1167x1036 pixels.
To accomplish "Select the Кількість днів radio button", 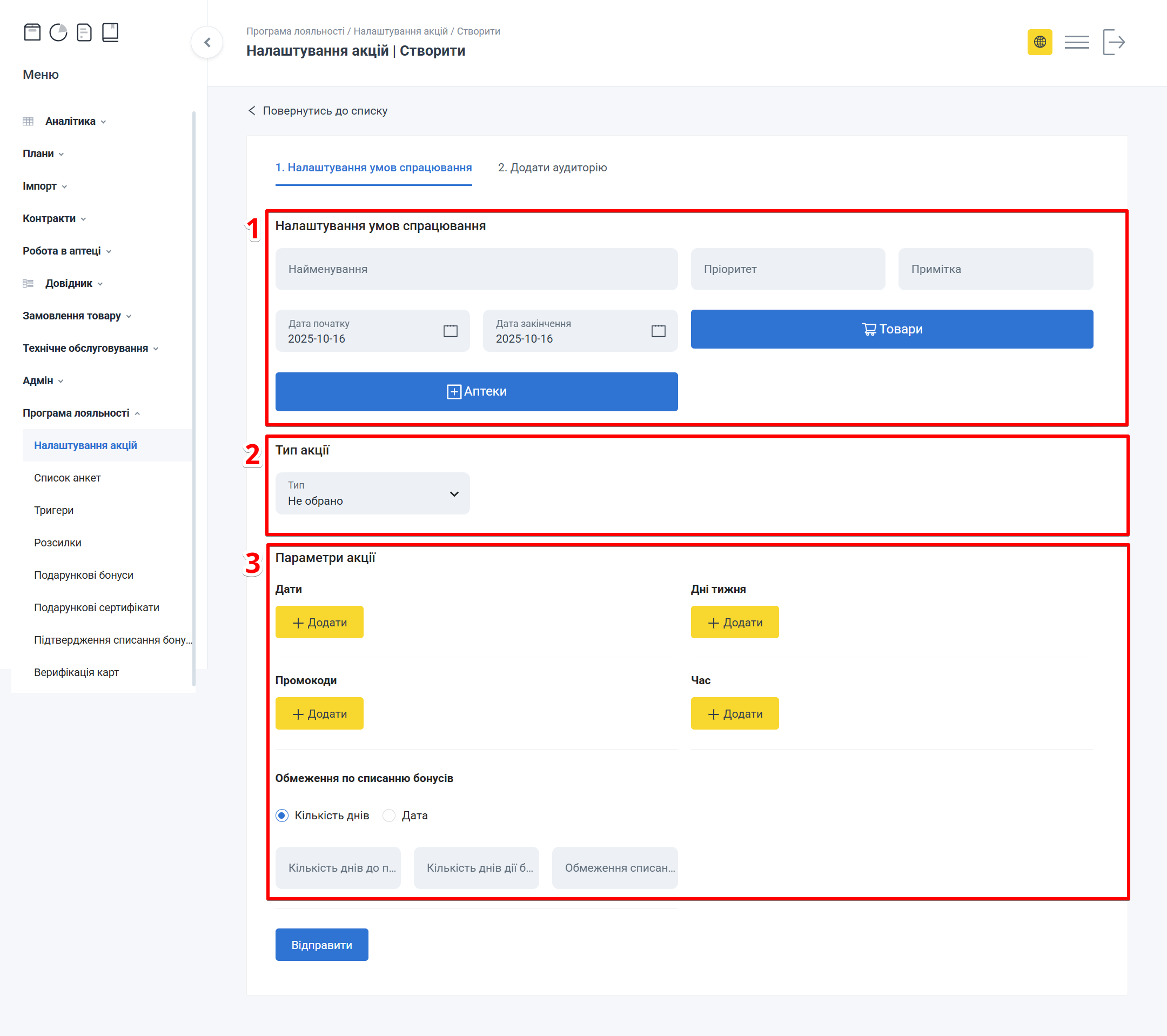I will (x=282, y=815).
